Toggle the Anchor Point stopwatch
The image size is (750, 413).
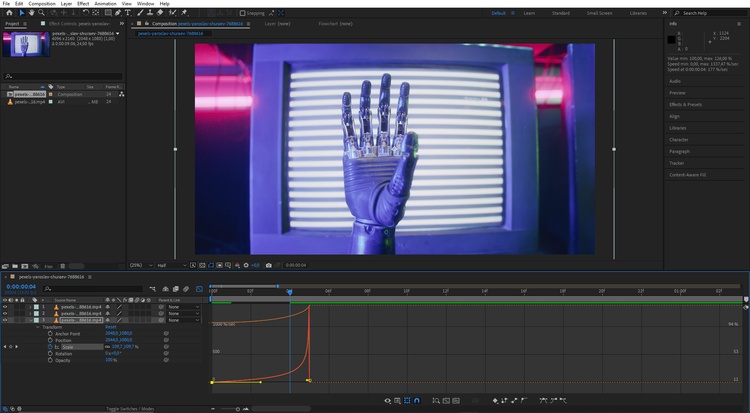click(x=50, y=333)
